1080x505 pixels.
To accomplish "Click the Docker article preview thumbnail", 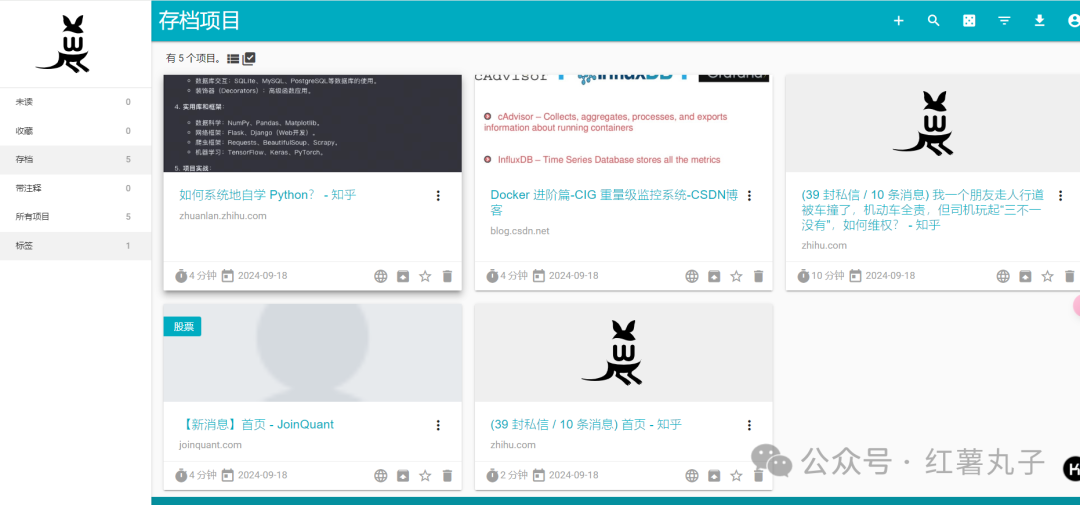I will coord(623,122).
